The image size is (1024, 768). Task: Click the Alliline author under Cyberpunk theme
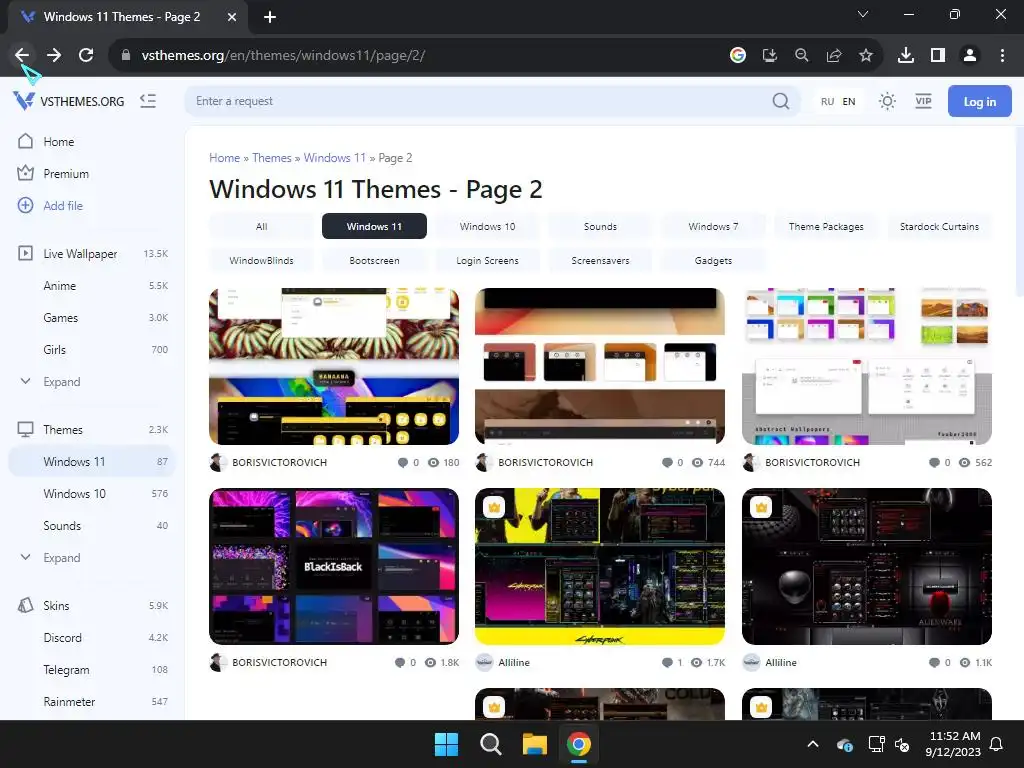coord(513,662)
